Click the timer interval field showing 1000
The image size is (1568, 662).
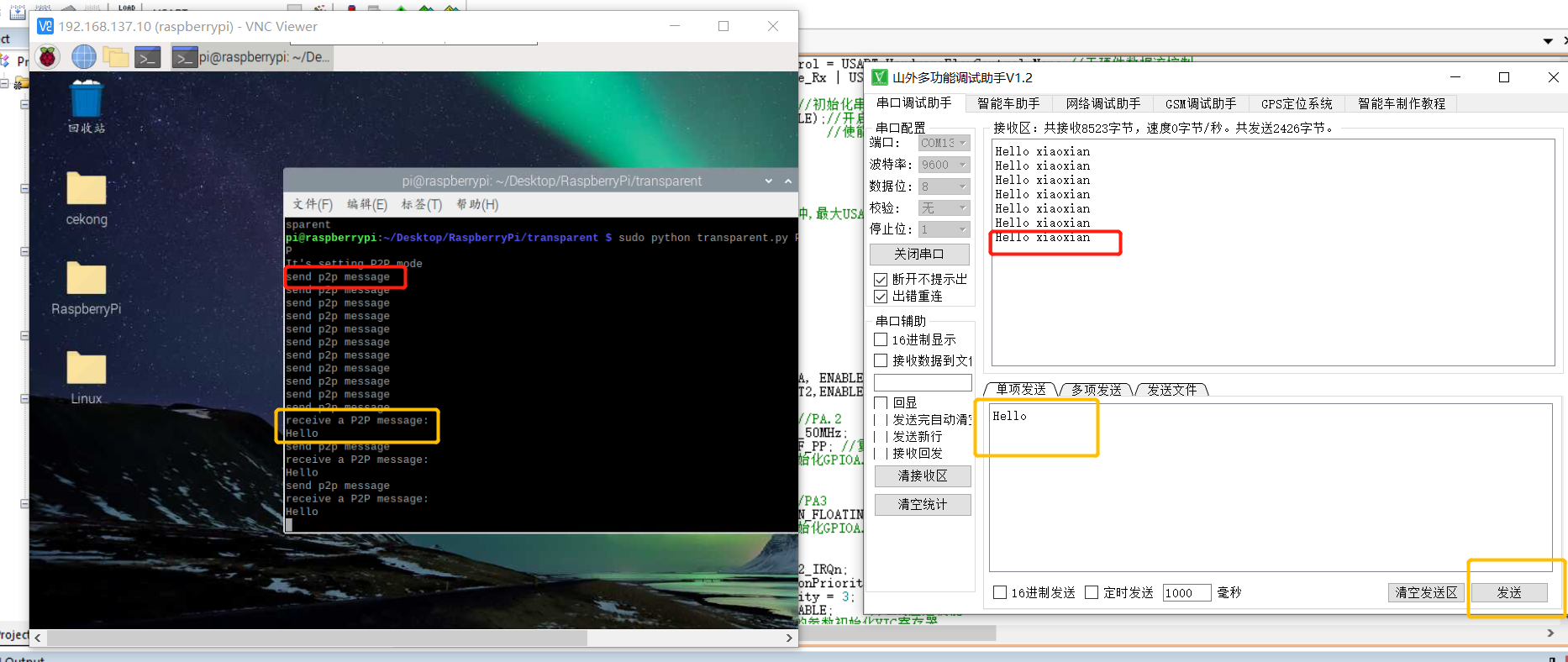1187,593
